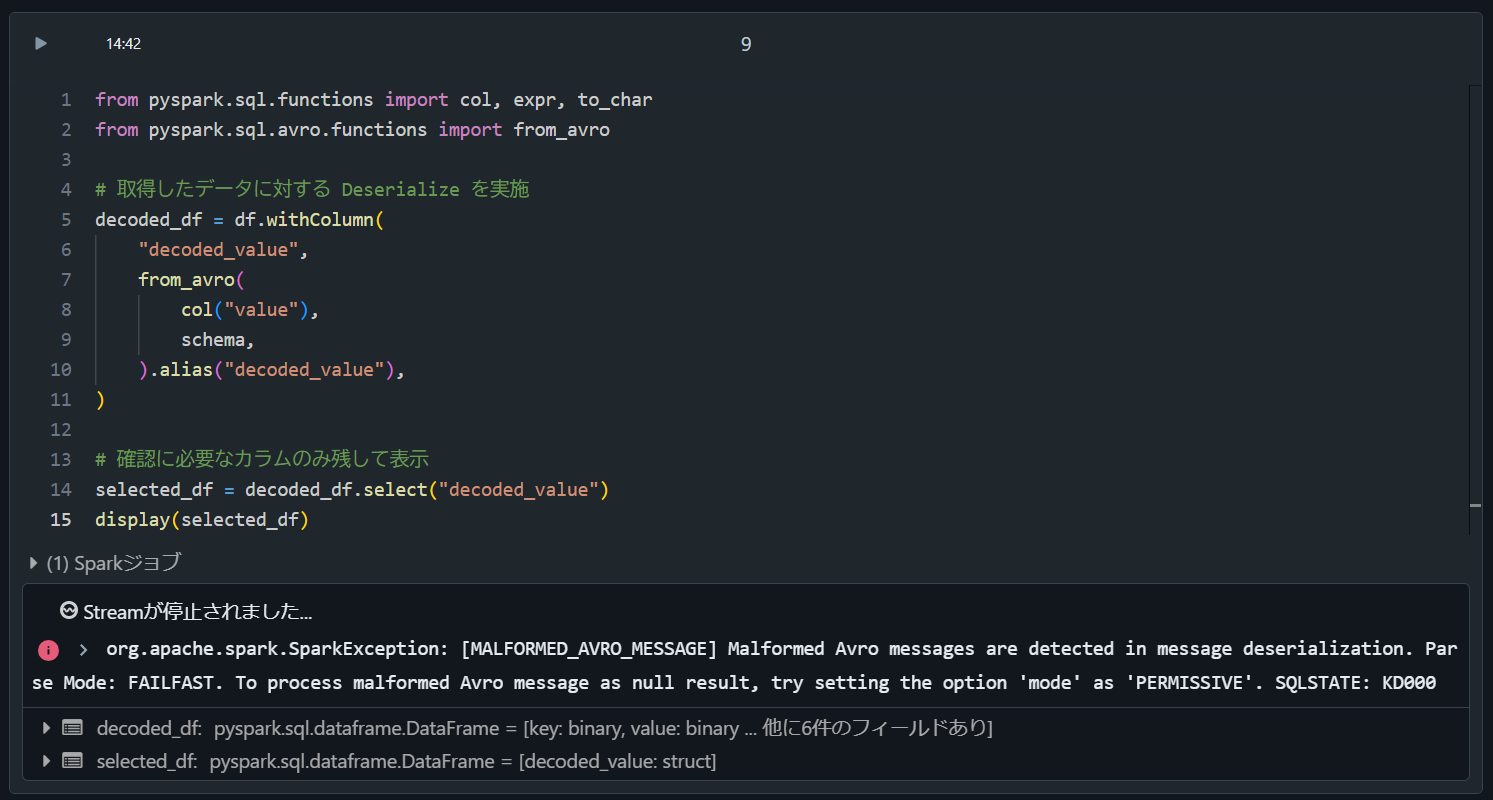
Task: Click df.withColumn on line 5
Action: click(309, 219)
